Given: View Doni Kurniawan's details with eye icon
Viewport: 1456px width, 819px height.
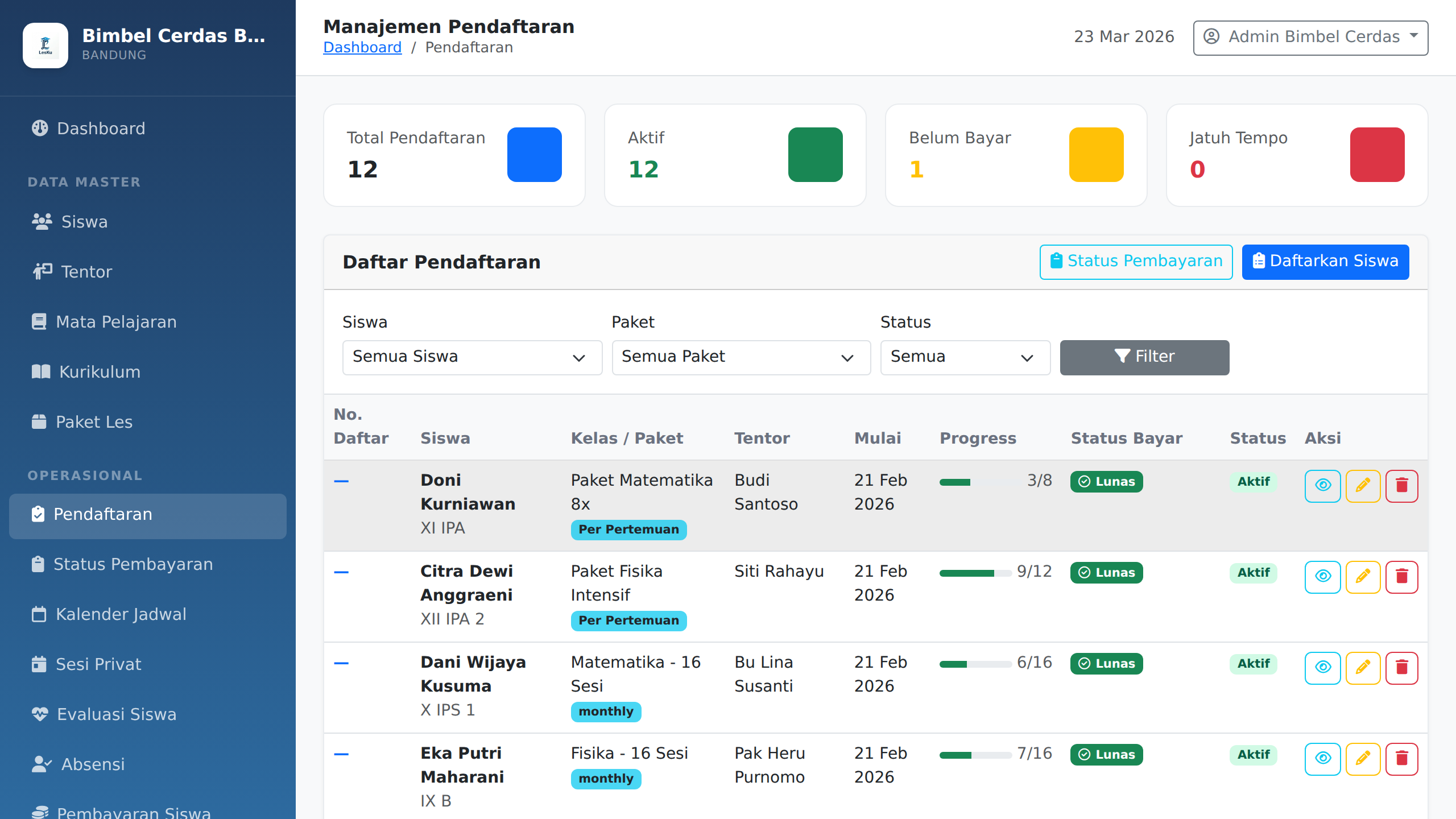Looking at the screenshot, I should pyautogui.click(x=1323, y=486).
